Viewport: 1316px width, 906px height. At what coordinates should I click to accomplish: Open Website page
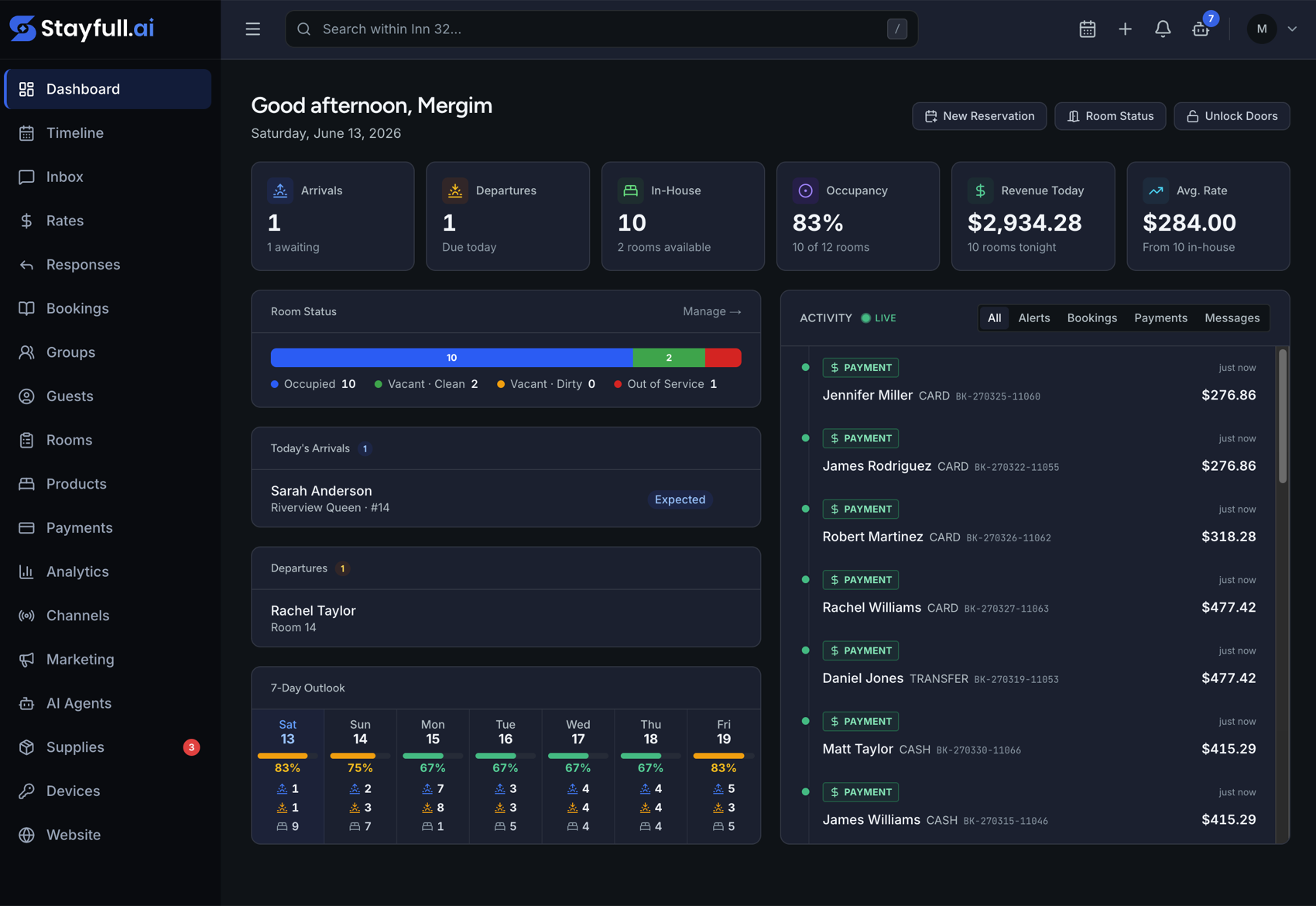point(108,835)
